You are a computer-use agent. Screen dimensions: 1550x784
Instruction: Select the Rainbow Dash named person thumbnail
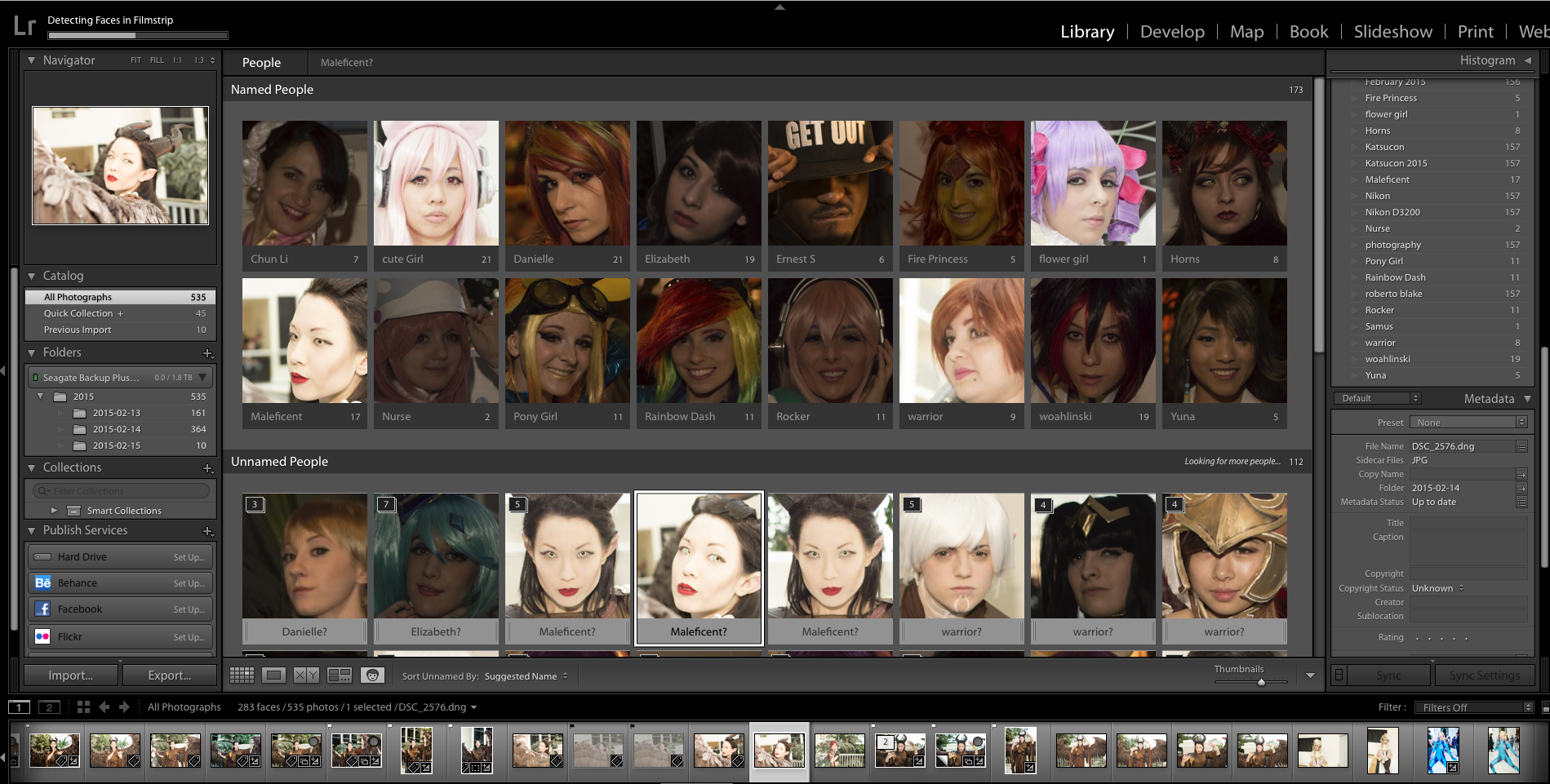point(699,341)
